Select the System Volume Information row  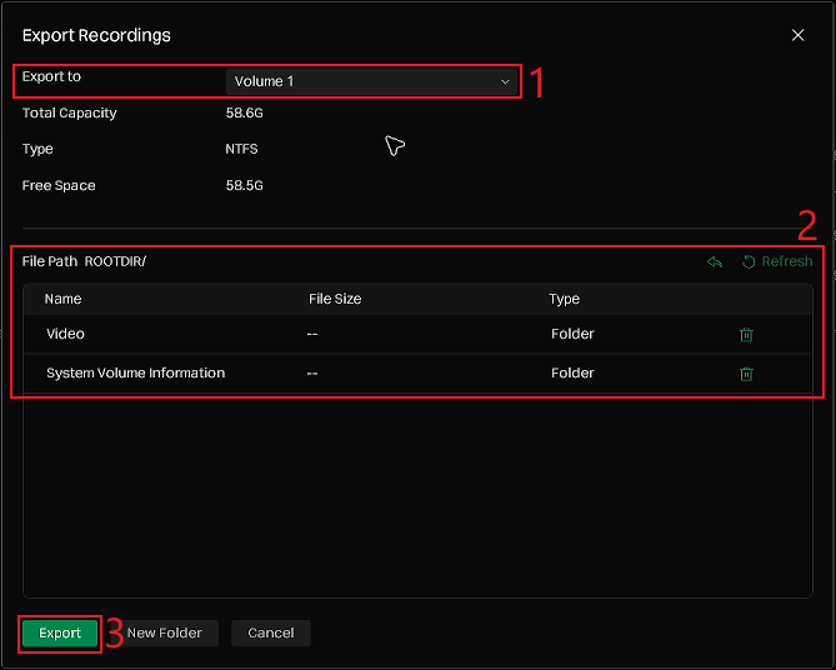[417, 373]
